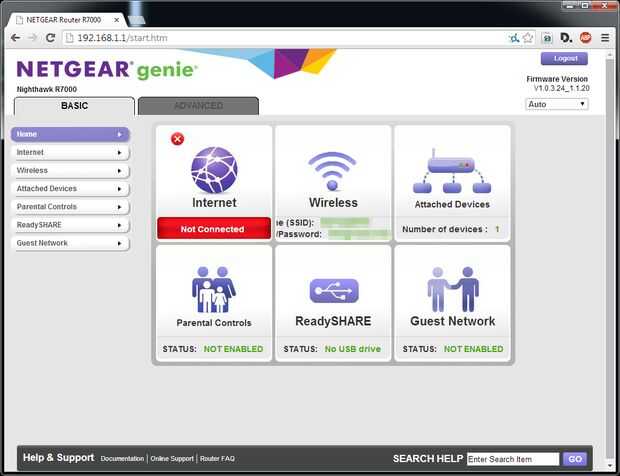Select ReadySHARE in the sidebar menu
This screenshot has width=620, height=476.
pyautogui.click(x=70, y=225)
